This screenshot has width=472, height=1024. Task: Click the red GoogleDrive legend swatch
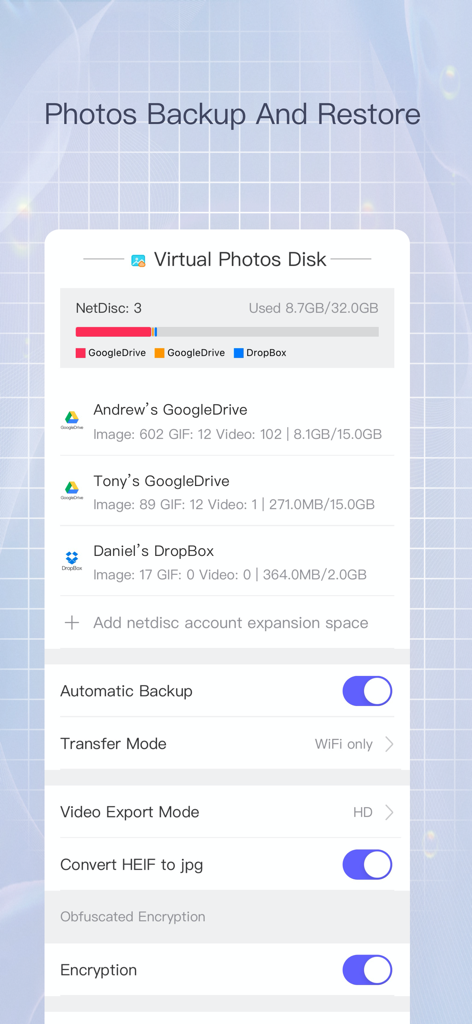(x=81, y=353)
